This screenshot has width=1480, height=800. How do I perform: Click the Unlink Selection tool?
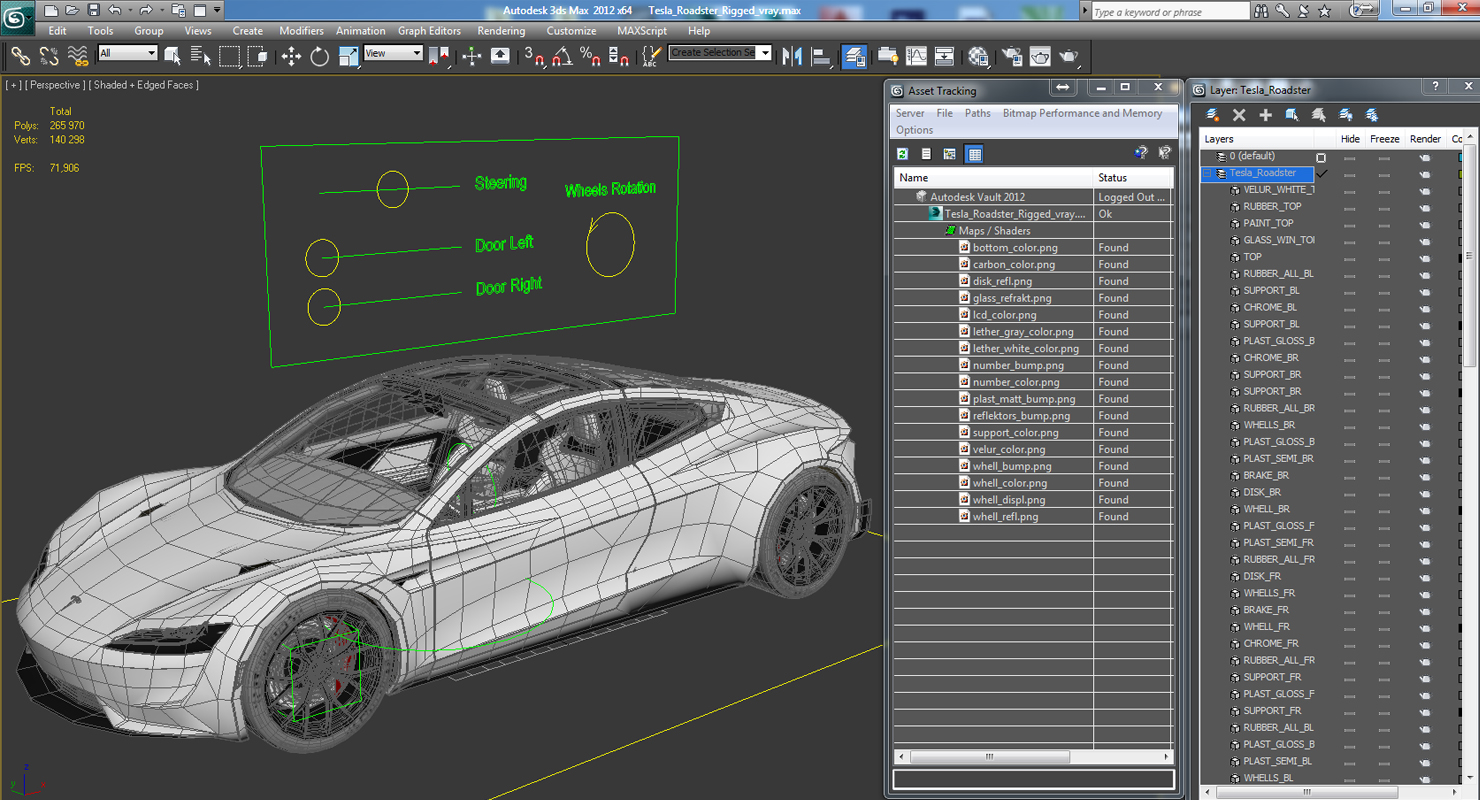[x=48, y=56]
